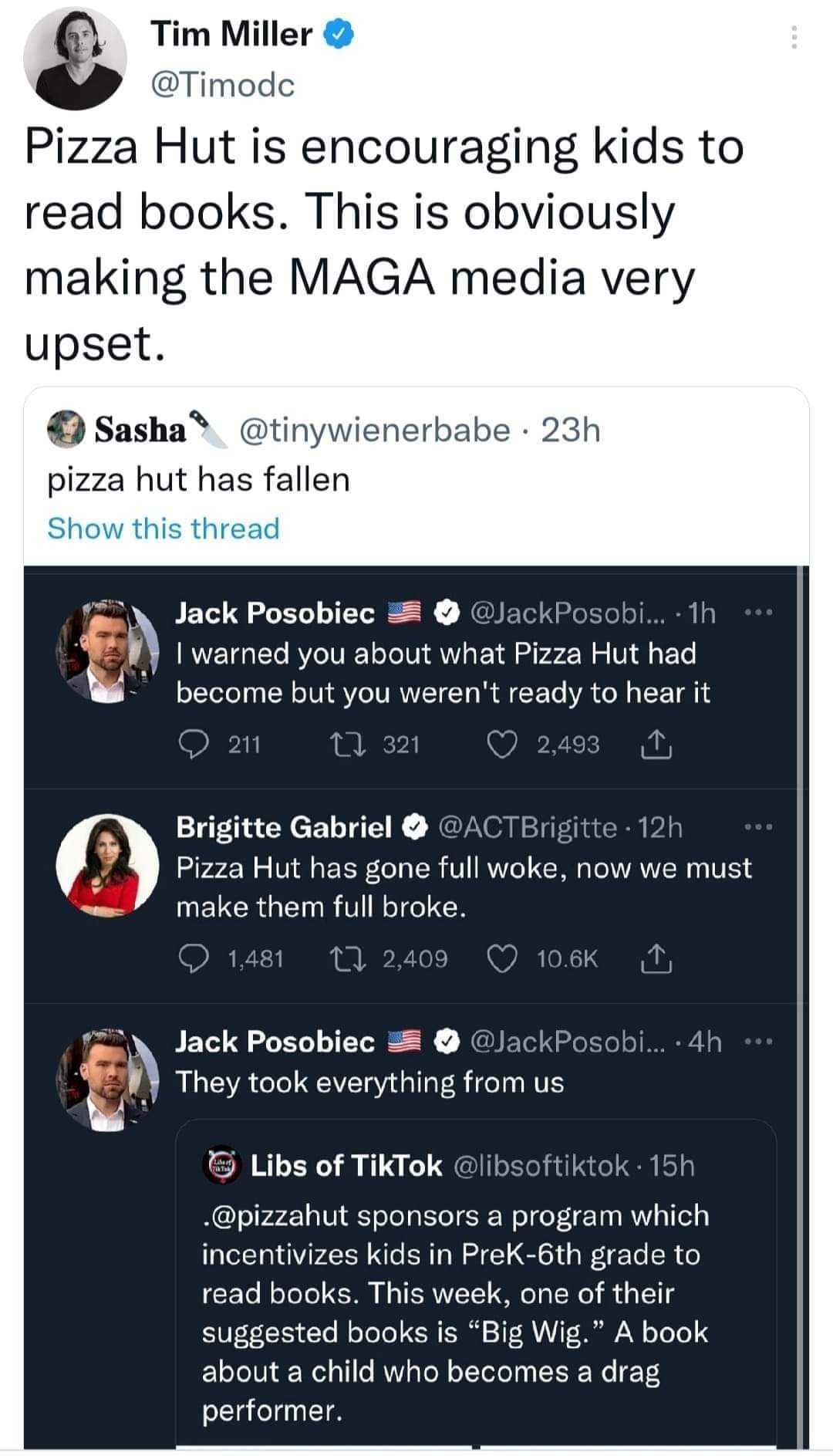Share Jack Posobiec's 1h tweet

pyautogui.click(x=656, y=744)
